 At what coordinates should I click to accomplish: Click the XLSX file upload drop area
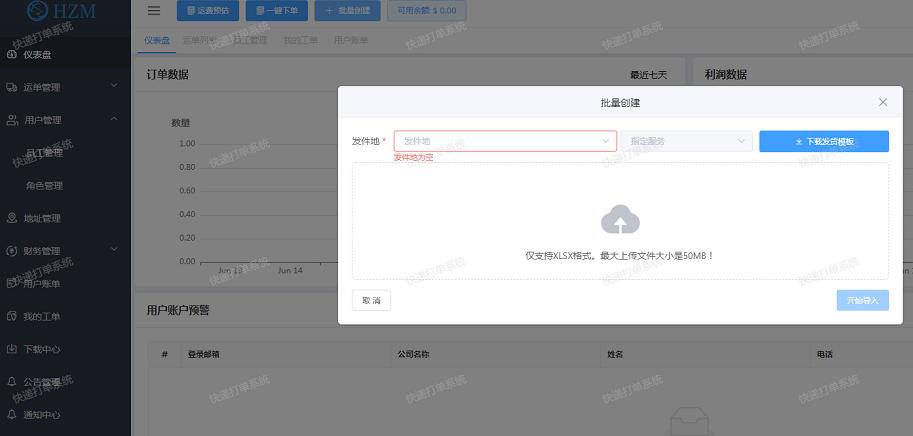[x=620, y=240]
